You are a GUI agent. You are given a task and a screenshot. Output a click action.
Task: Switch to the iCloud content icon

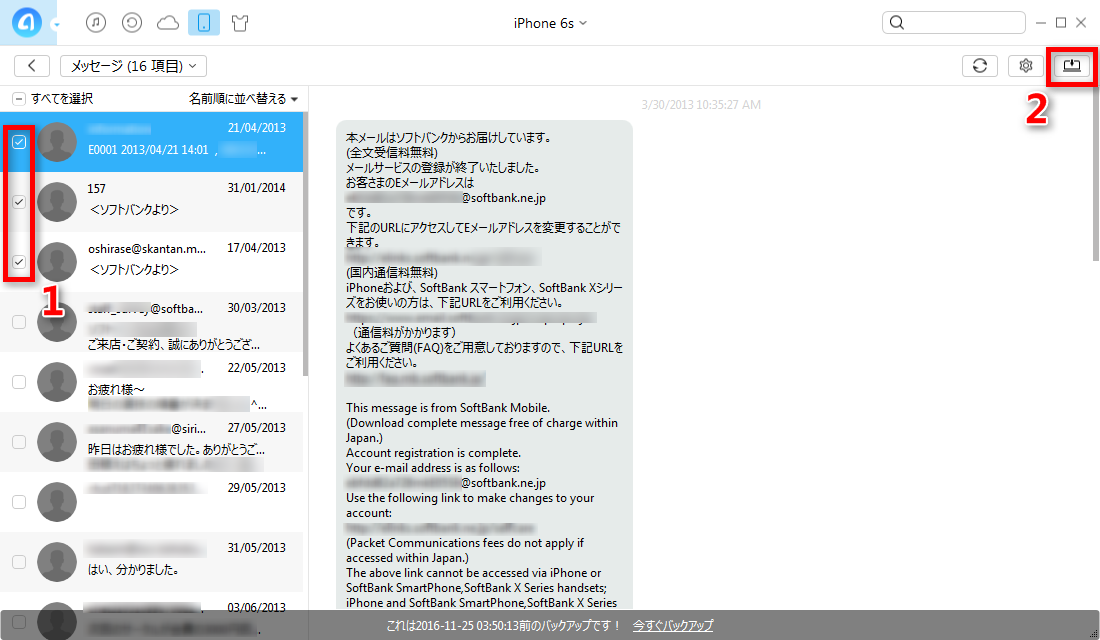coord(168,23)
